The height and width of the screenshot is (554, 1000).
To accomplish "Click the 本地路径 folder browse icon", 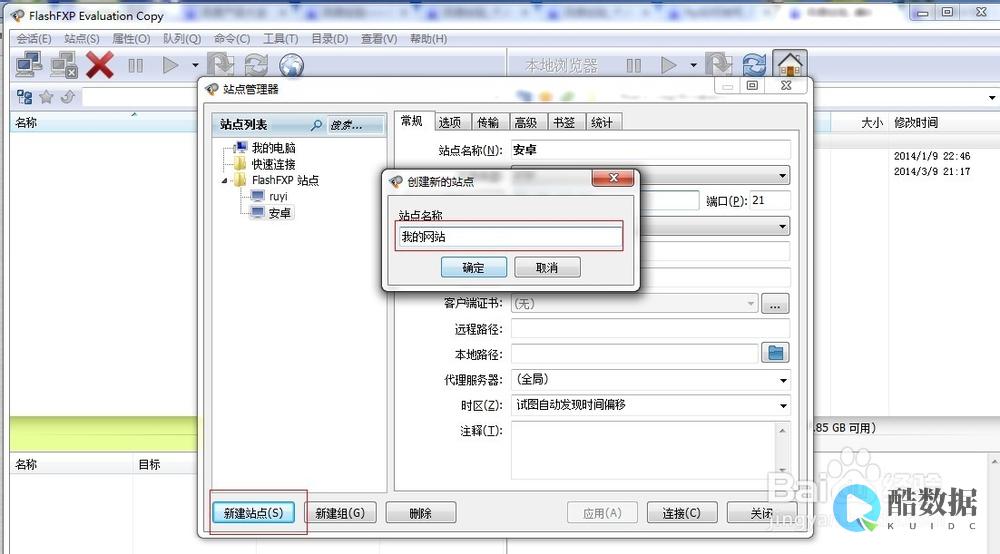I will 776,353.
